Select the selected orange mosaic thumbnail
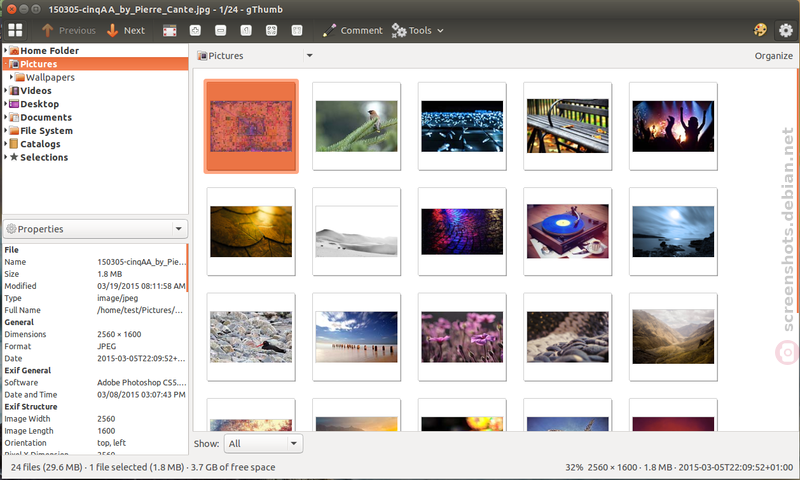The height and width of the screenshot is (480, 800). (251, 126)
